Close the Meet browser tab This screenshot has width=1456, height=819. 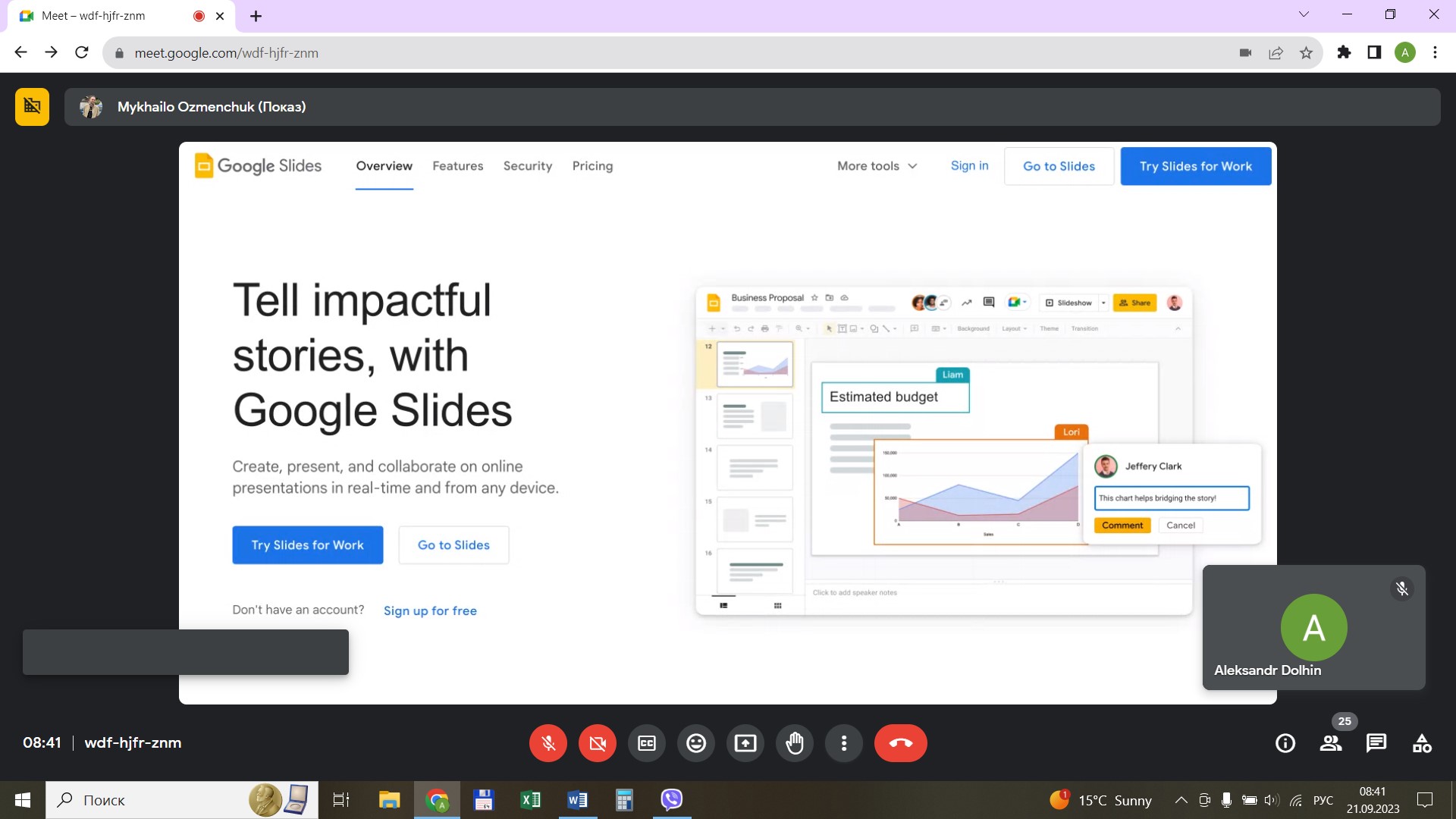tap(220, 16)
